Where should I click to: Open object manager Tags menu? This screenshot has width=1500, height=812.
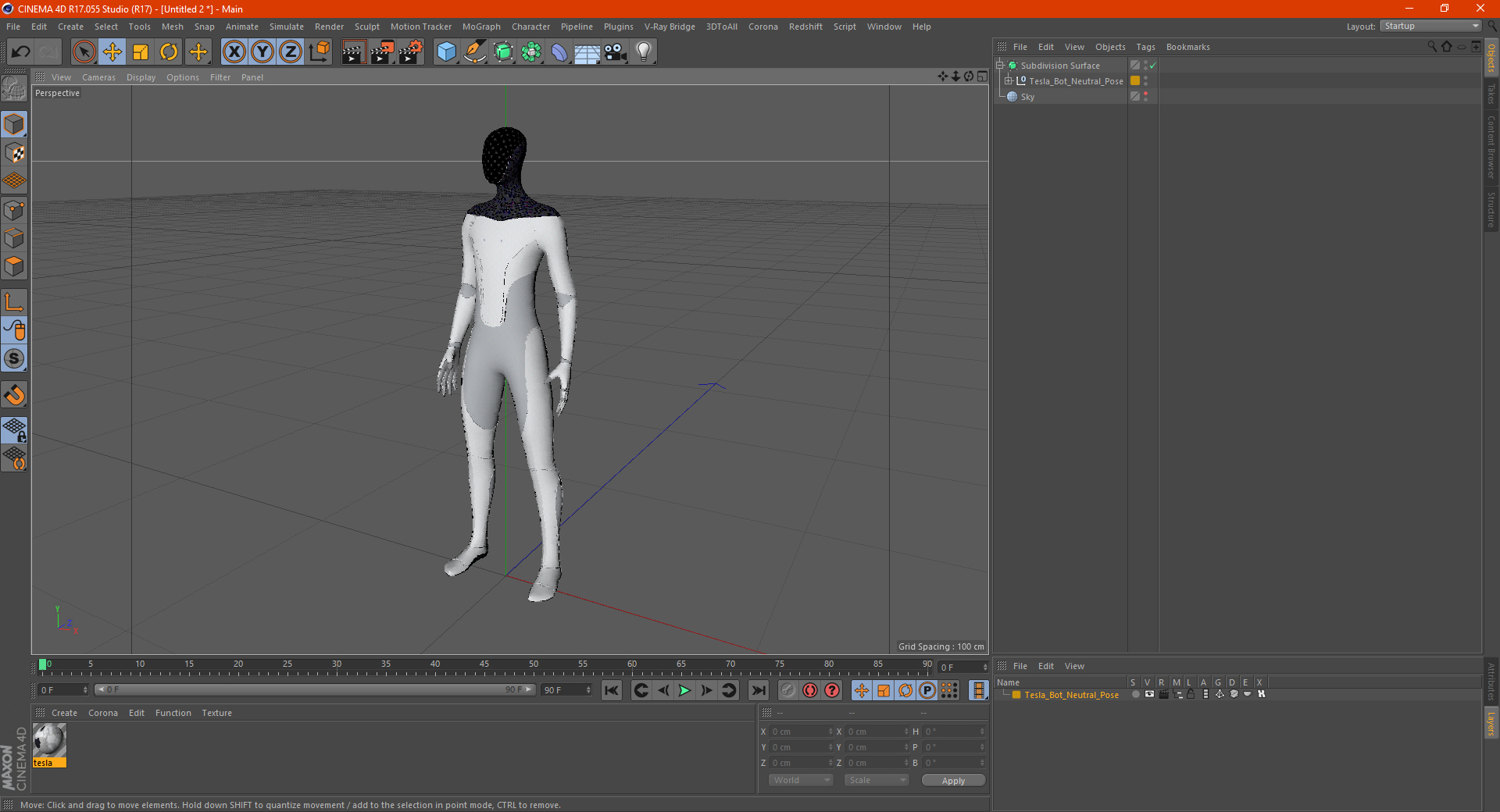1145,47
